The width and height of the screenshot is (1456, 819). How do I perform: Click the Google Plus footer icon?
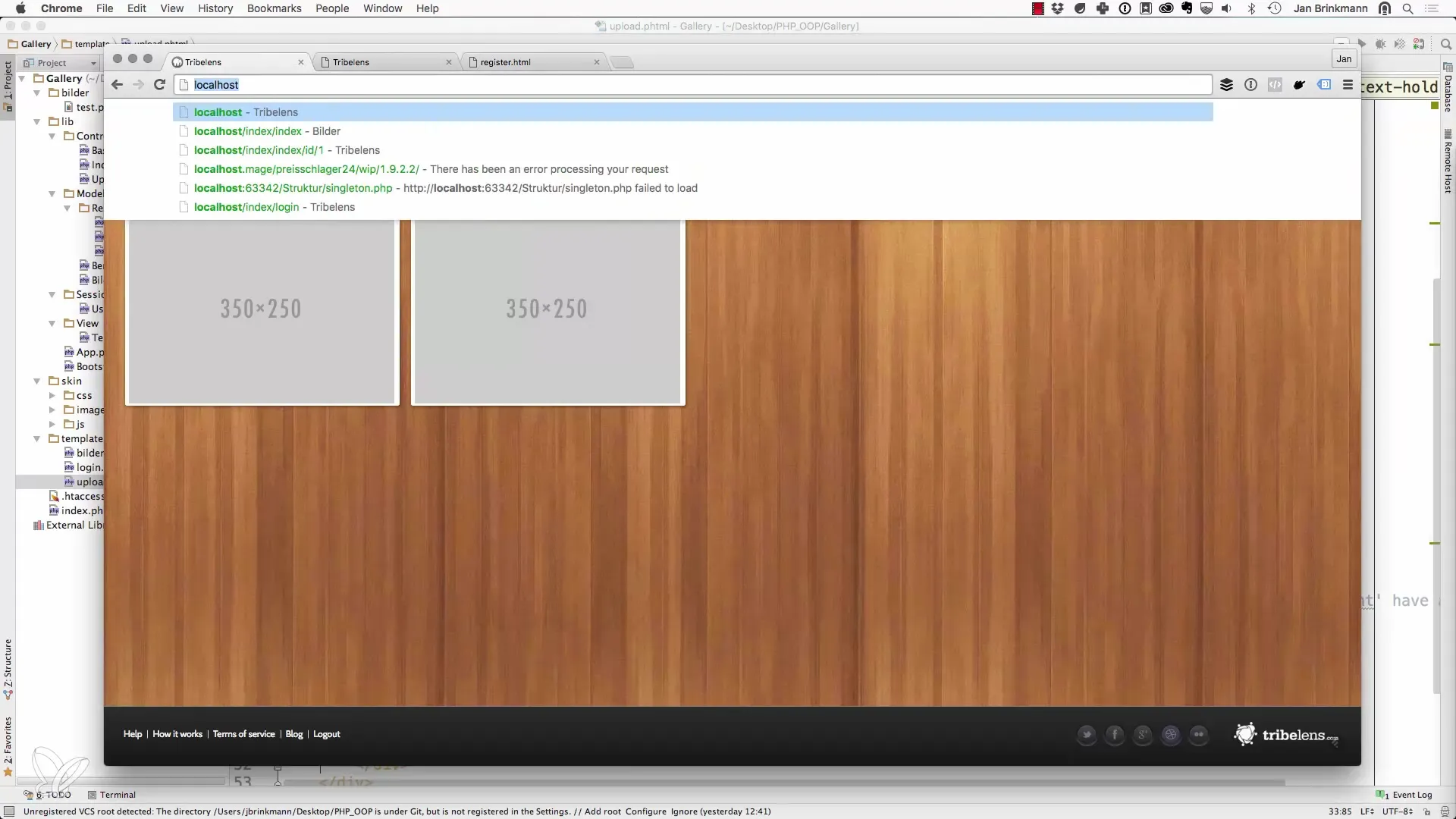(1143, 735)
